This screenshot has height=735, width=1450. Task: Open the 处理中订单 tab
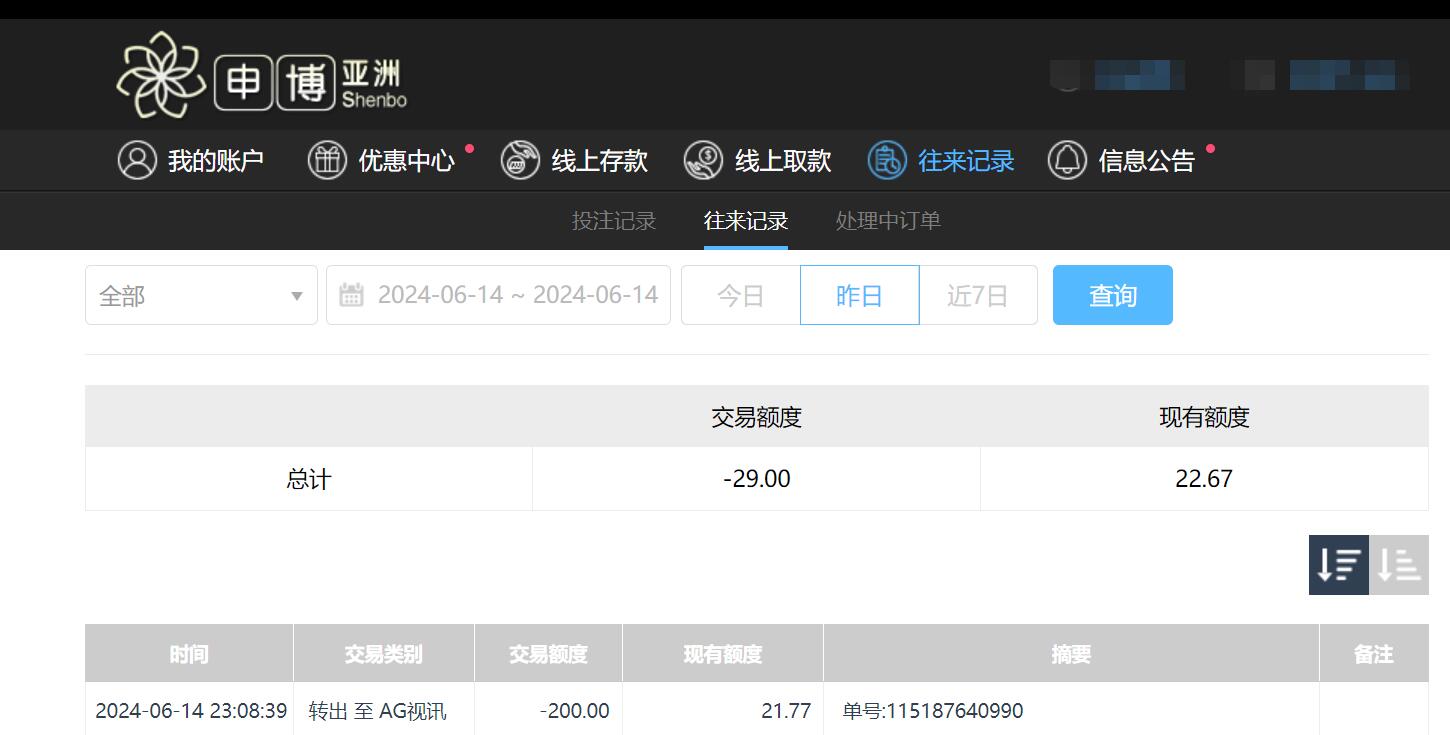pos(887,220)
